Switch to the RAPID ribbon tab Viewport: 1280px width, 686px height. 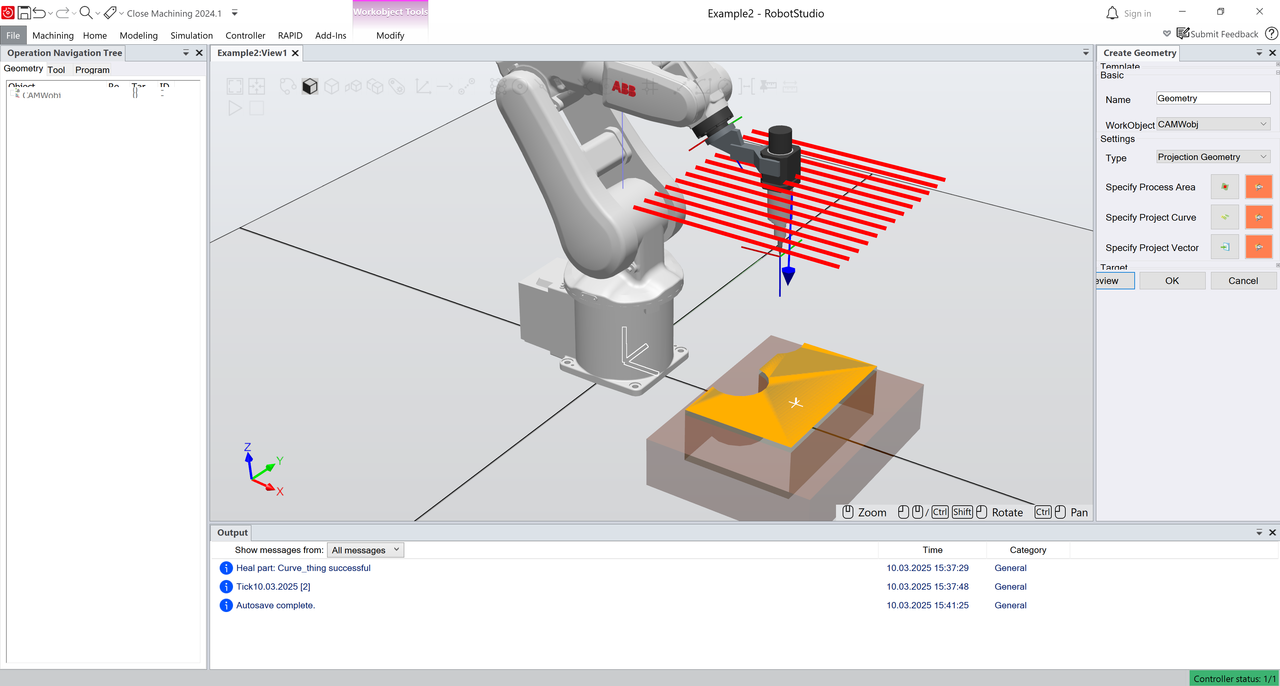[x=290, y=35]
